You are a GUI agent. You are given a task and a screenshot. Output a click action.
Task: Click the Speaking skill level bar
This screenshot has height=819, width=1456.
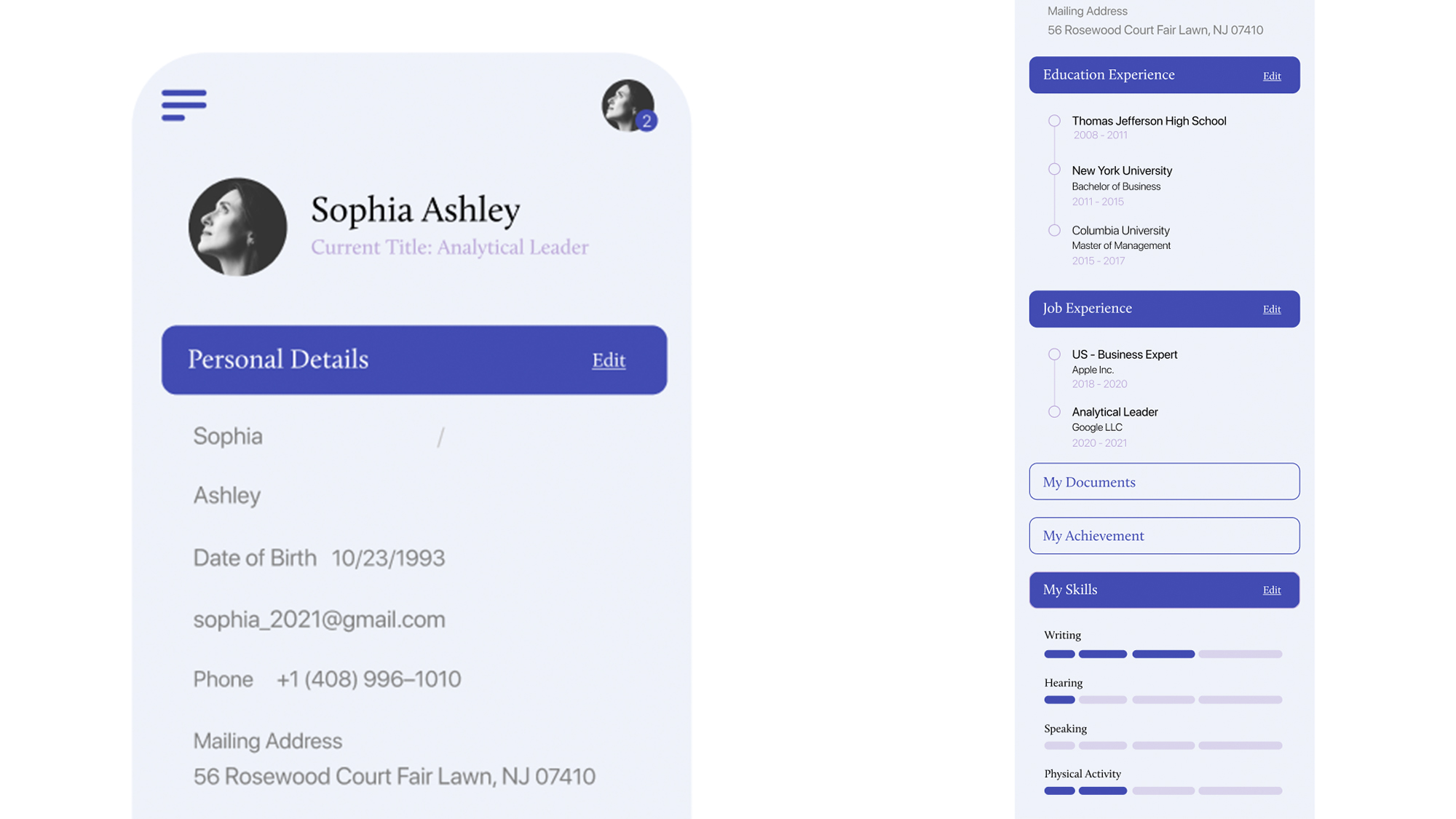coord(1163,745)
